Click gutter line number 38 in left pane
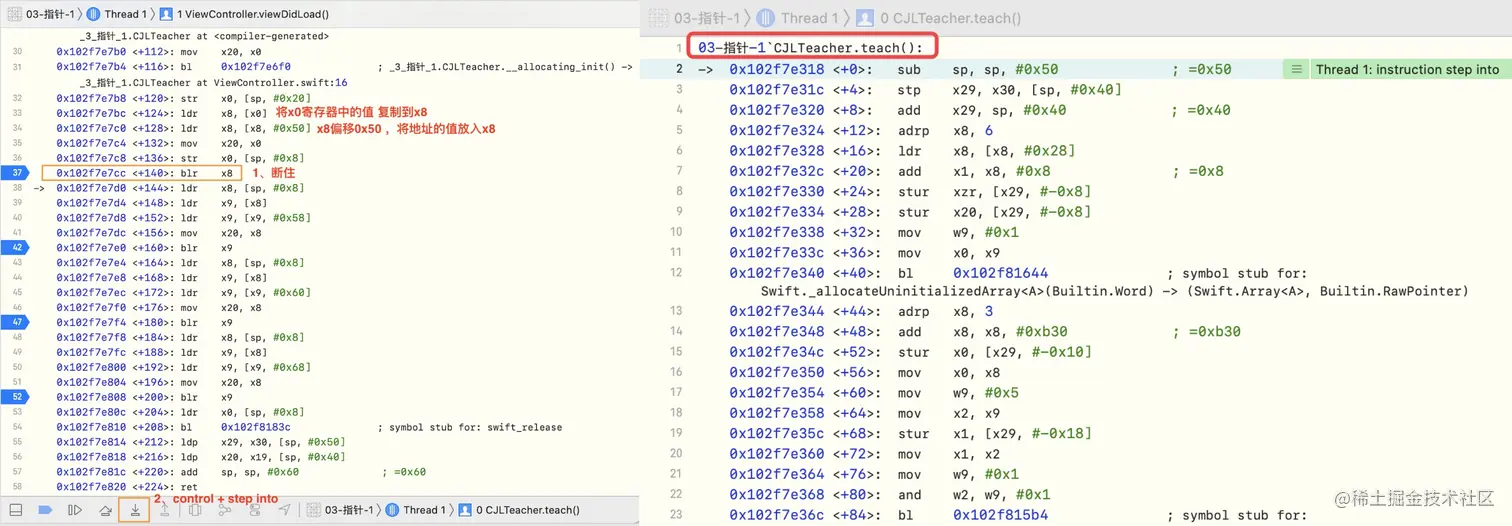1512x526 pixels. (17, 188)
